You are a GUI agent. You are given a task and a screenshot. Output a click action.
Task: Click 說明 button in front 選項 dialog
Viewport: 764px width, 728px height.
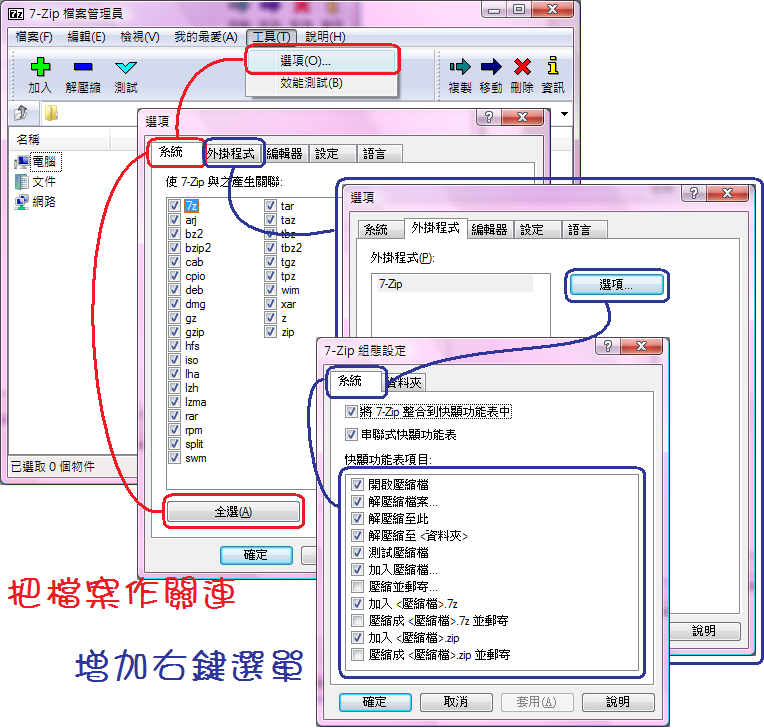pyautogui.click(x=705, y=631)
